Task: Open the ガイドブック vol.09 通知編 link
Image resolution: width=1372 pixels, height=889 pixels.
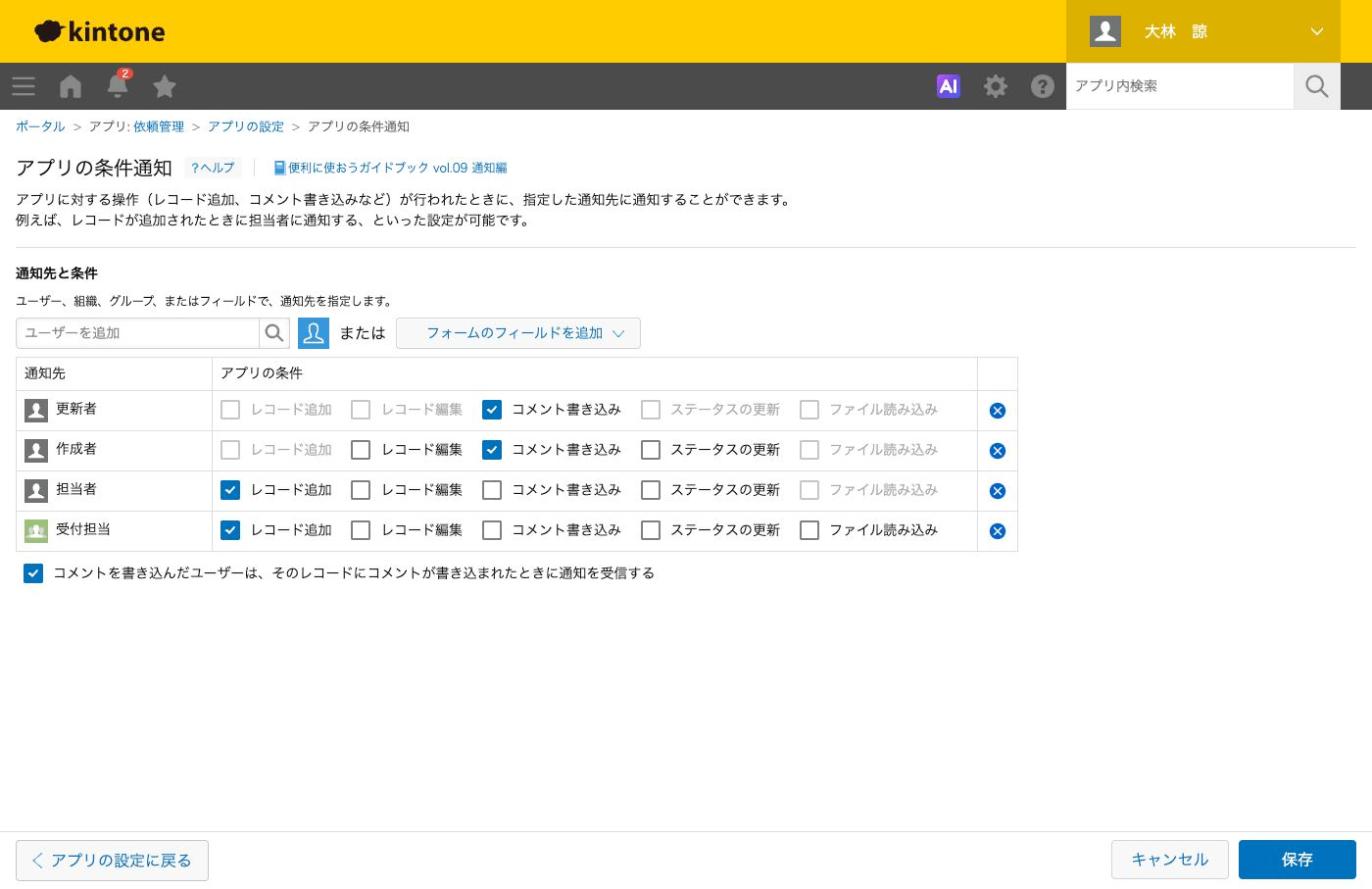Action: [390, 168]
